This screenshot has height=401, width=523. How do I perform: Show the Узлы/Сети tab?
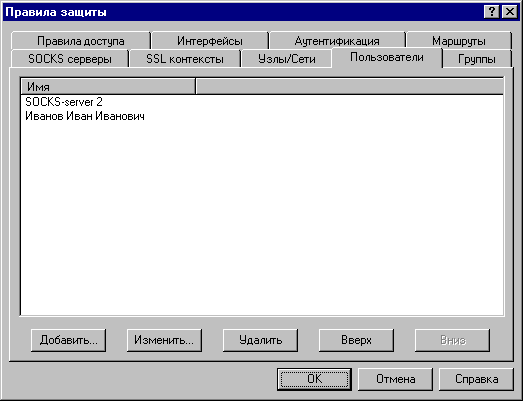[x=287, y=59]
